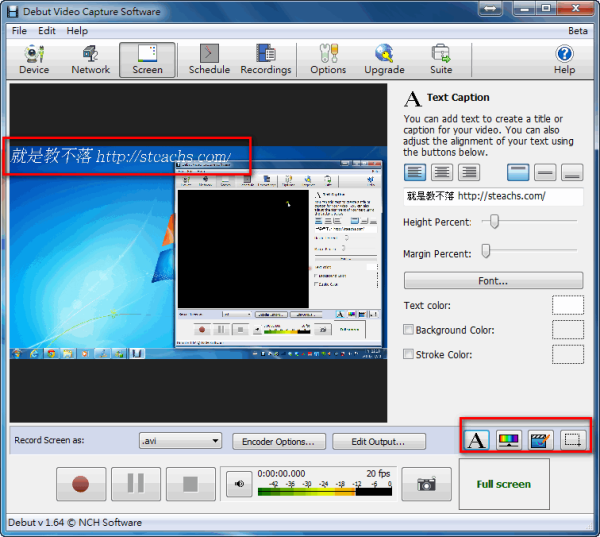Click the Edit Output button
The width and height of the screenshot is (600, 537).
[x=378, y=441]
